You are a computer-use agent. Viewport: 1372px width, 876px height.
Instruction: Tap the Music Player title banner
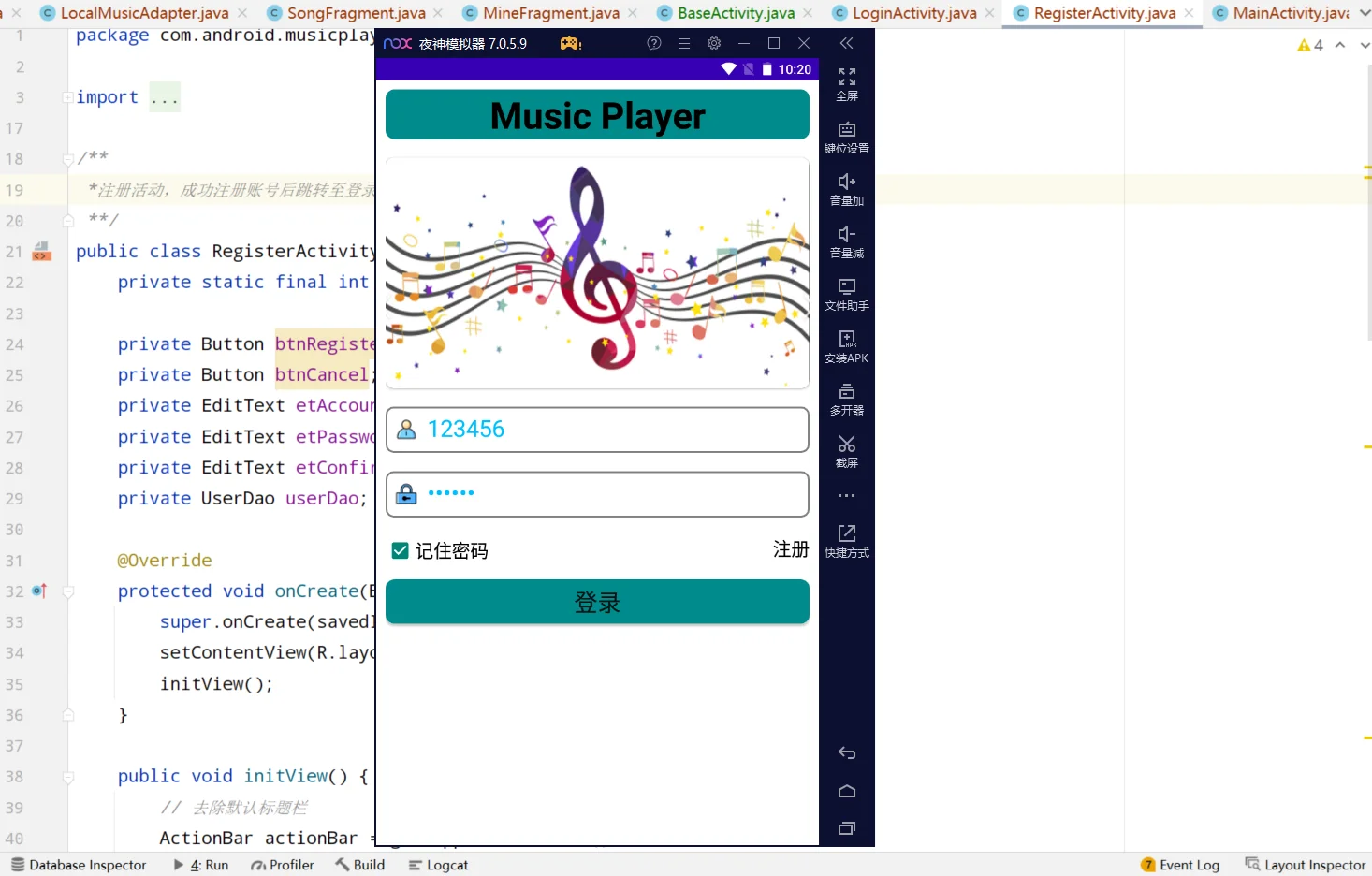coord(597,115)
